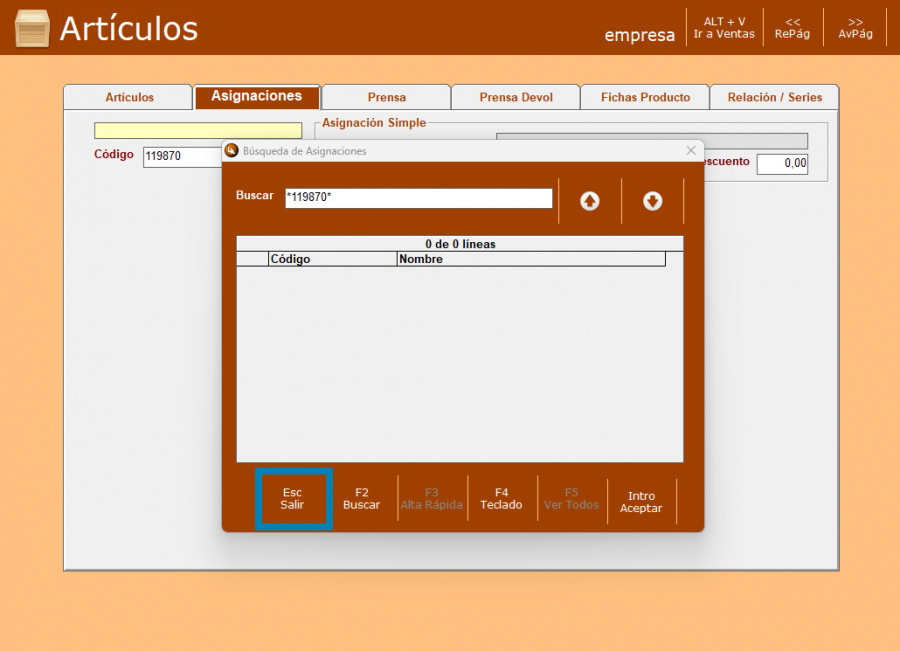900x651 pixels.
Task: Click the Artículos box icon in header
Action: click(32, 28)
